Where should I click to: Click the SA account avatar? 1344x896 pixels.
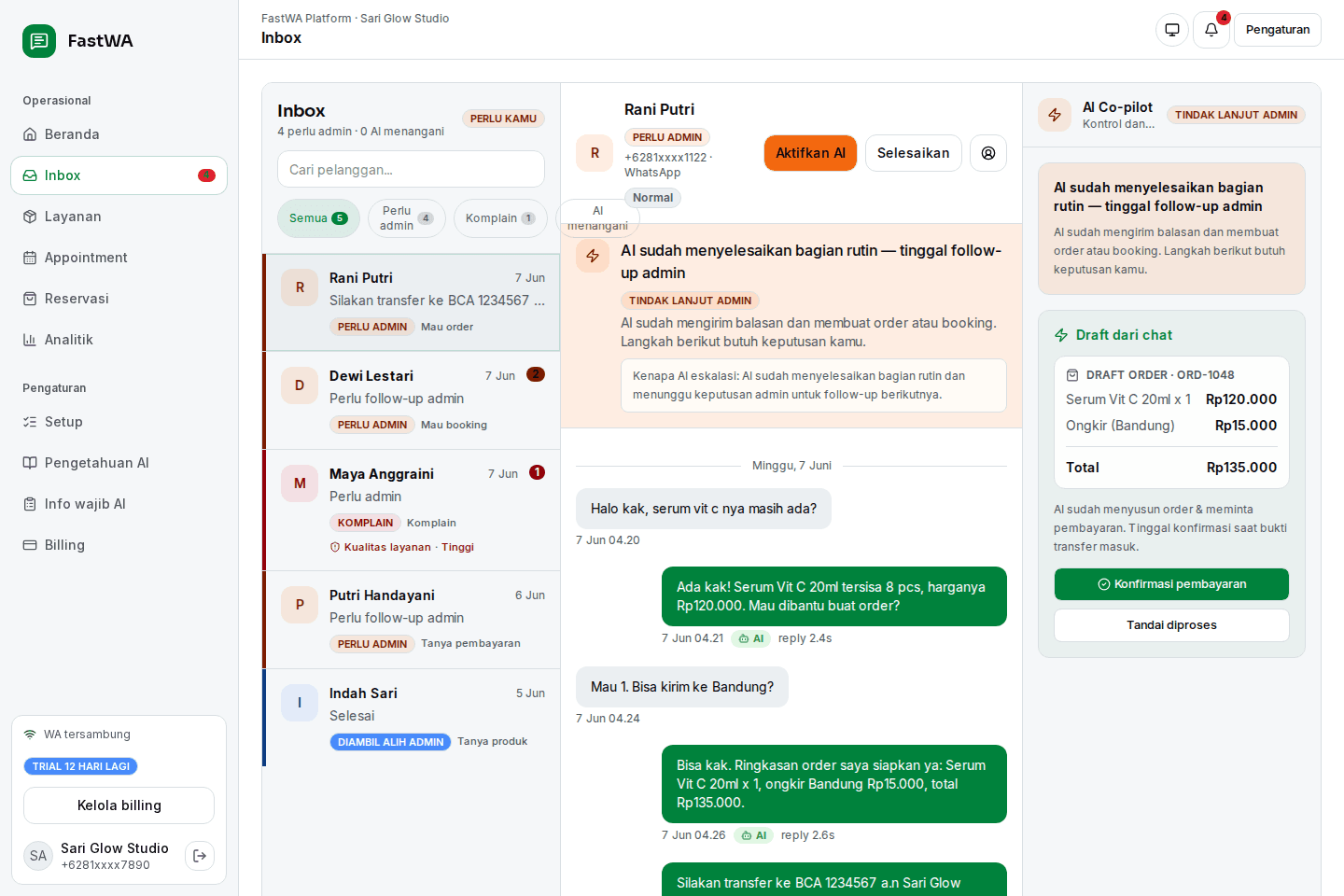38,856
